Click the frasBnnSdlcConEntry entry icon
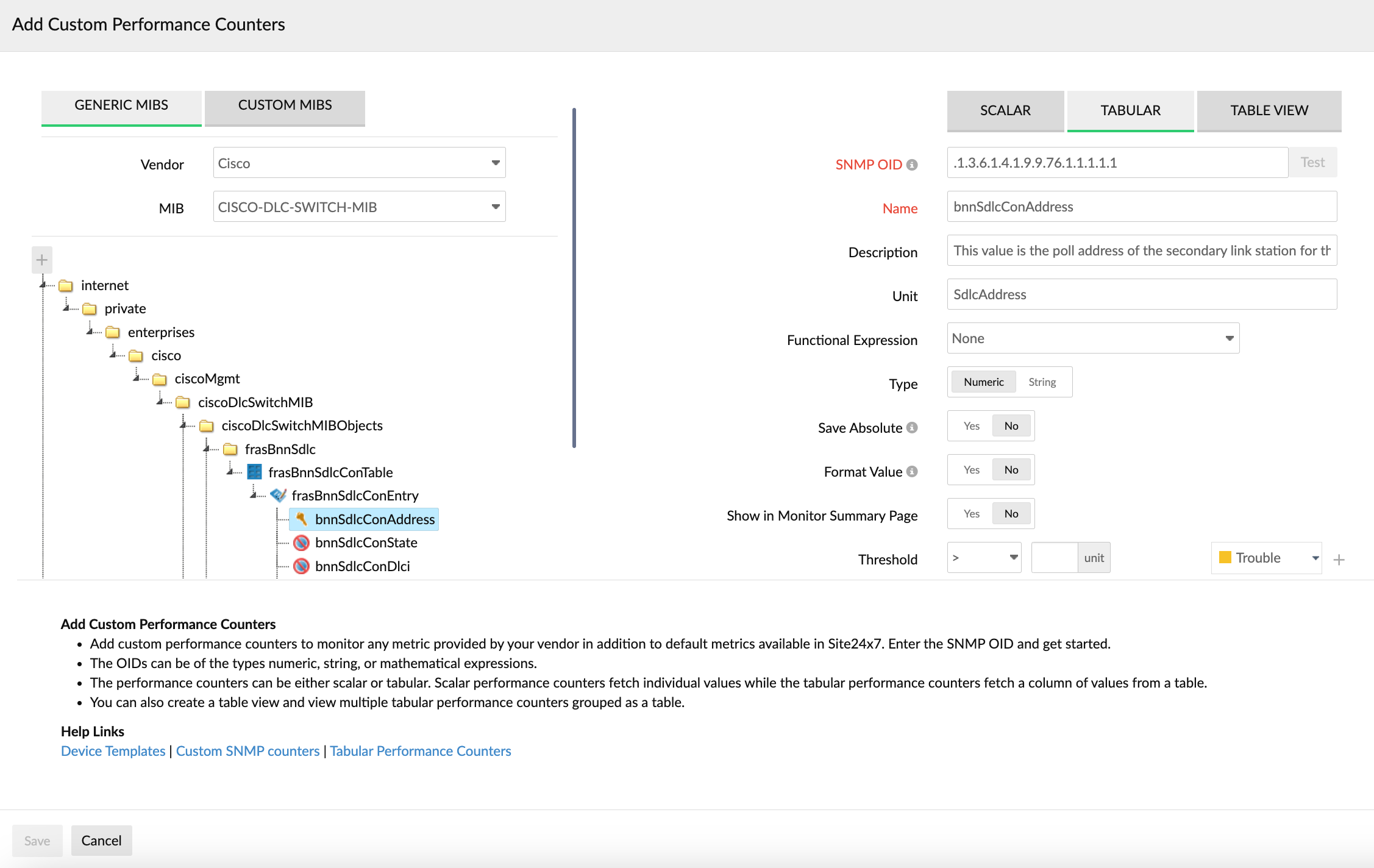The height and width of the screenshot is (868, 1374). click(x=278, y=496)
